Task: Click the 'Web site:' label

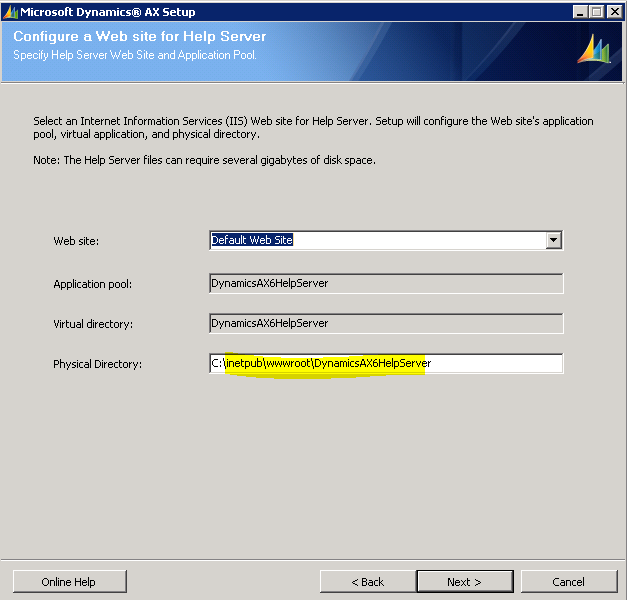Action: point(76,241)
